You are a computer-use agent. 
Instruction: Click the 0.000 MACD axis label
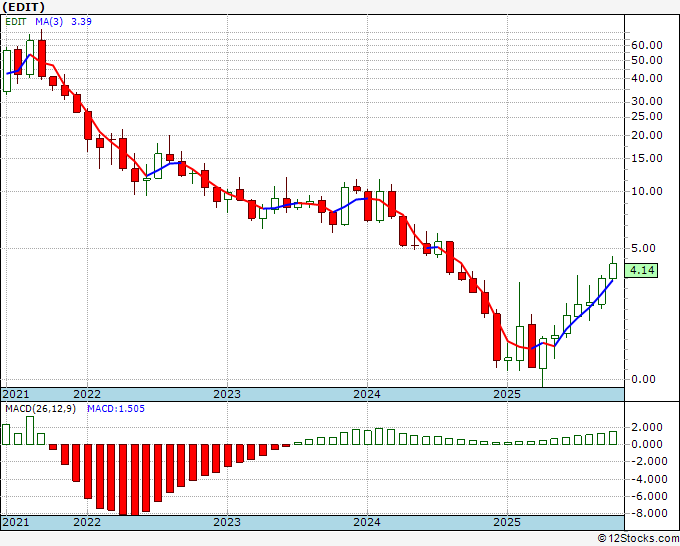[647, 445]
